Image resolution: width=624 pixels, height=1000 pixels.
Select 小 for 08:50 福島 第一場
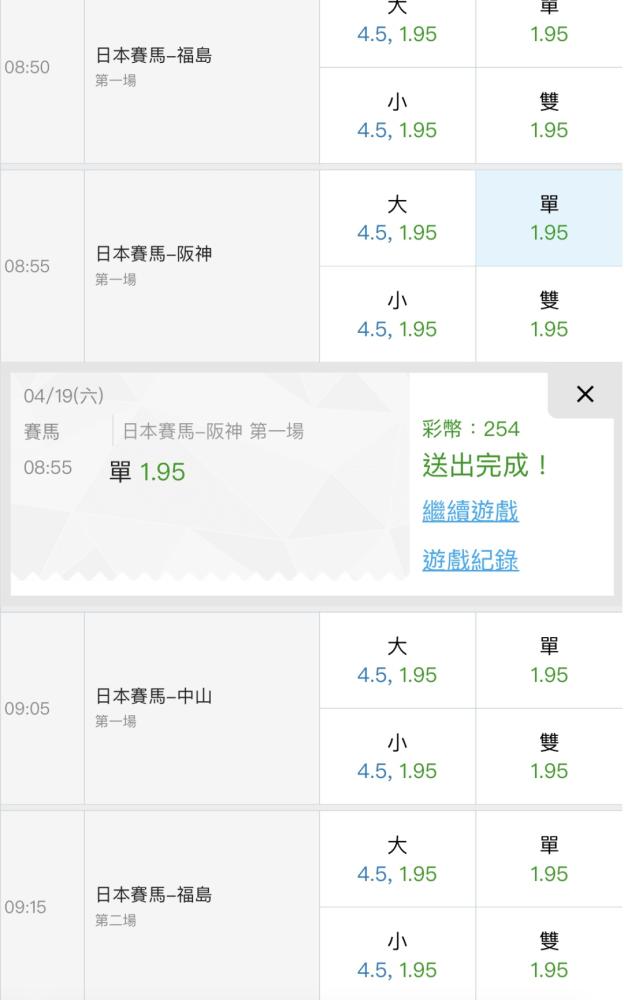pos(397,116)
